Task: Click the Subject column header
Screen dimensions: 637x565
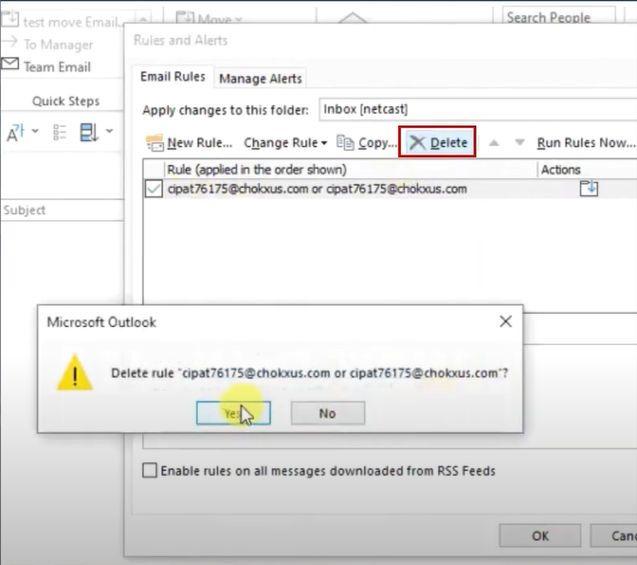Action: point(63,210)
